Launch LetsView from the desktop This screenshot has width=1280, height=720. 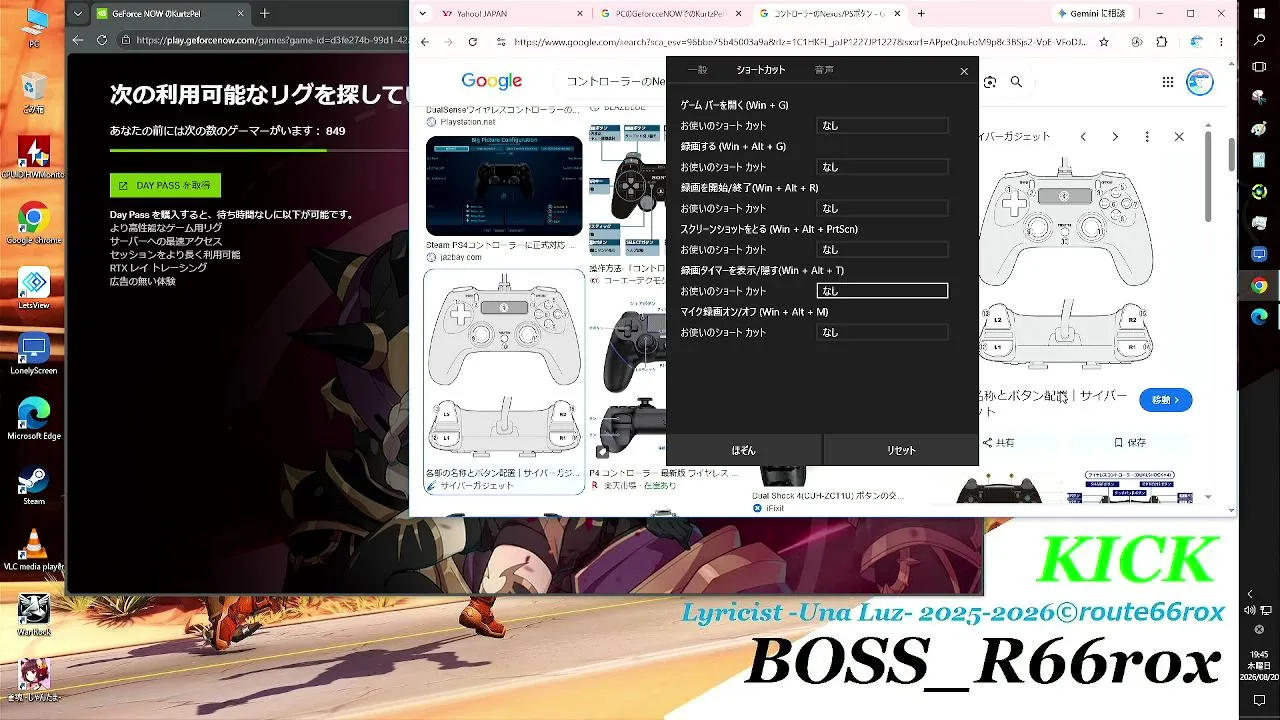coord(33,287)
